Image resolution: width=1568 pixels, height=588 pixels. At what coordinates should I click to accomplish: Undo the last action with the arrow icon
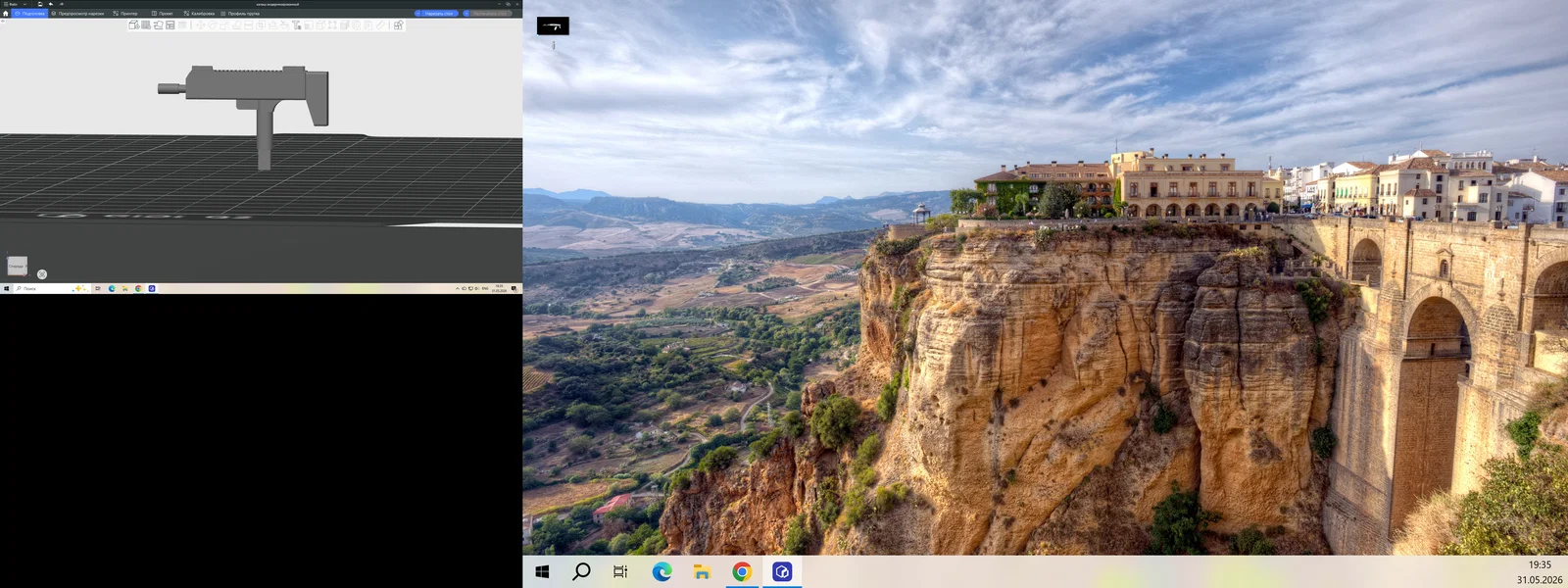(x=51, y=4)
